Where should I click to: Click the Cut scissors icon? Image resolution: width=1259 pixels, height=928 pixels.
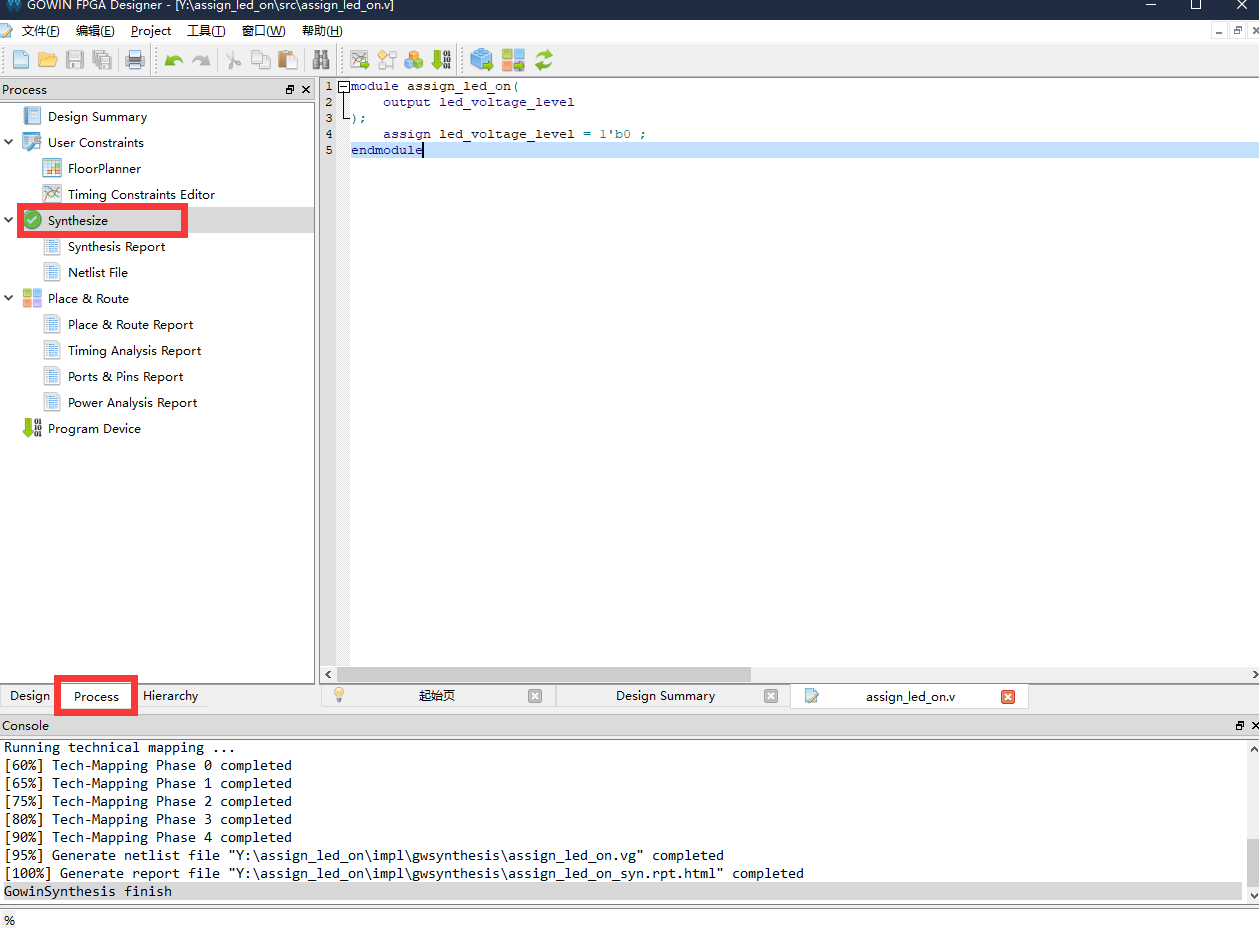click(233, 60)
